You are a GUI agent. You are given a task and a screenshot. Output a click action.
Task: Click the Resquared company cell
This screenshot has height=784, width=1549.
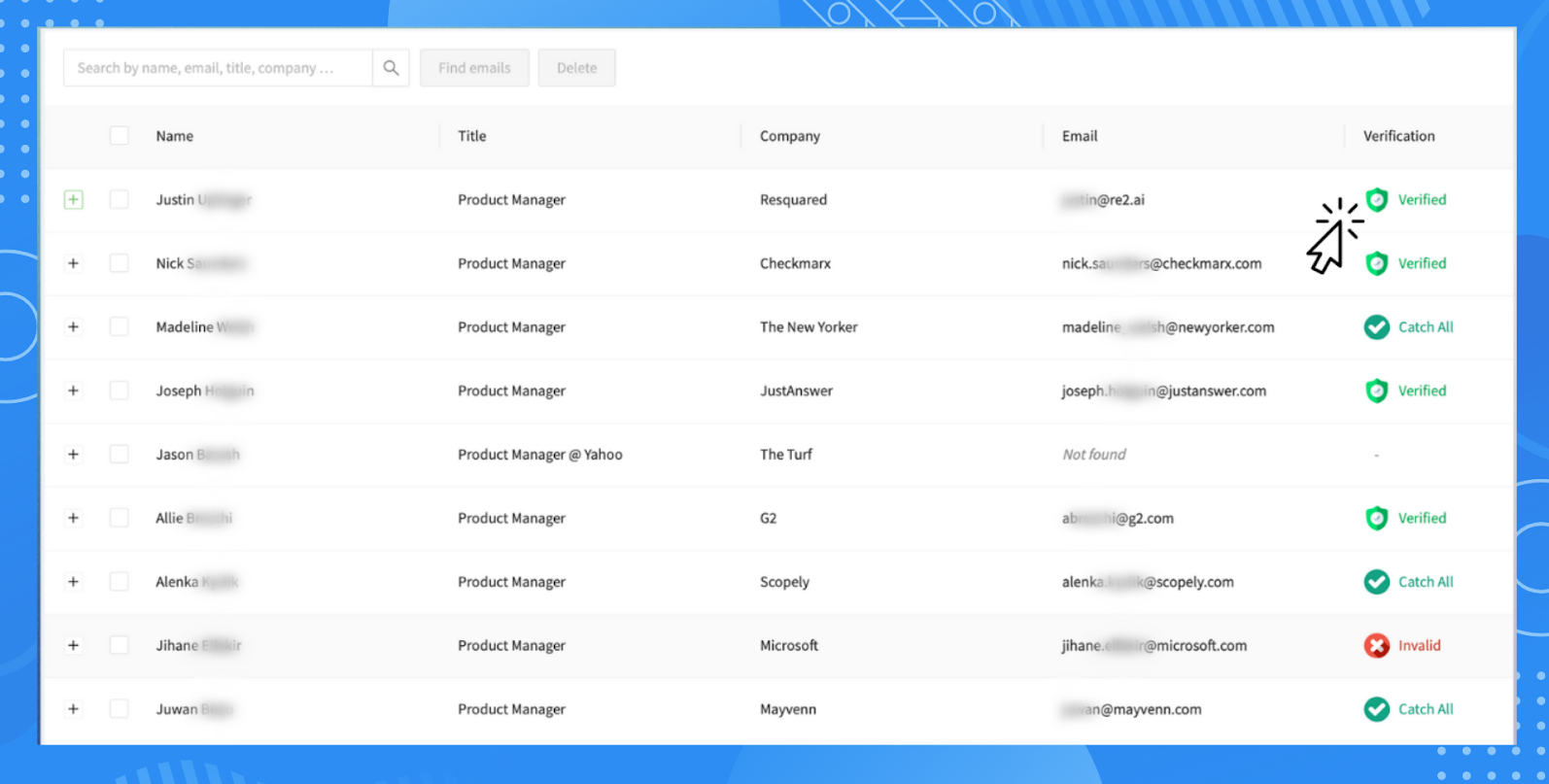pos(793,200)
